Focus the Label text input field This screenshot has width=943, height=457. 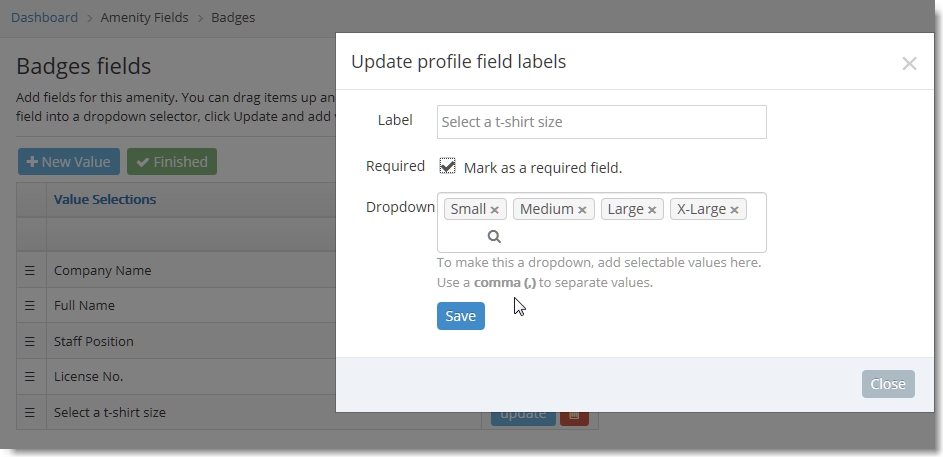(x=601, y=122)
